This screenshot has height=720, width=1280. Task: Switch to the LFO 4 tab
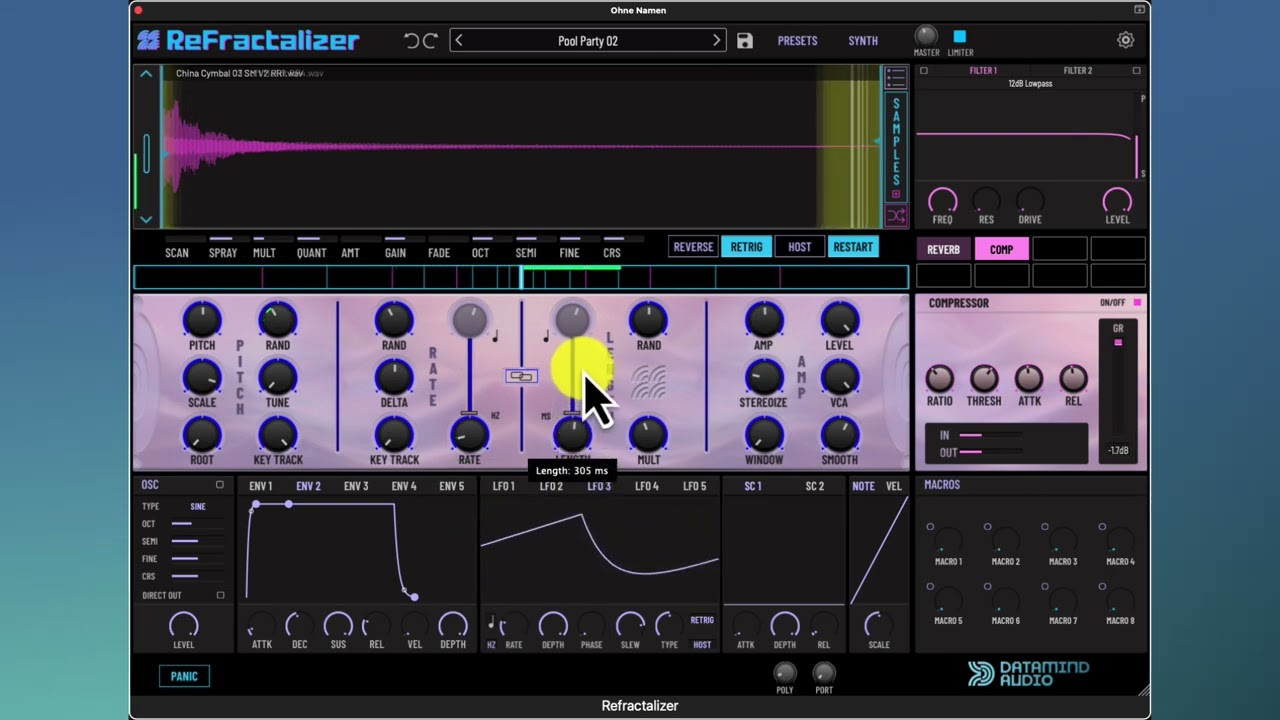[x=647, y=486]
